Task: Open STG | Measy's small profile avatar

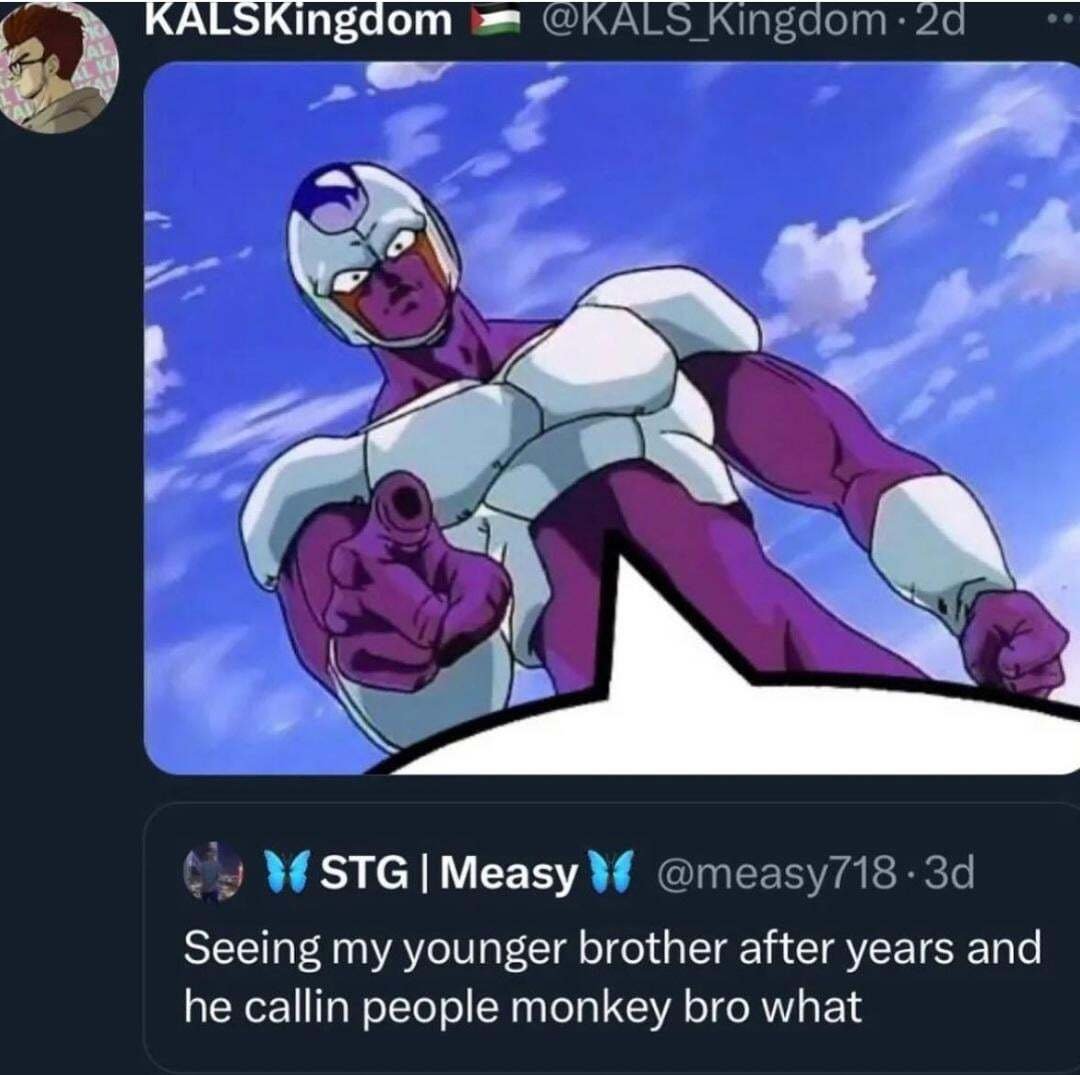Action: pos(213,871)
